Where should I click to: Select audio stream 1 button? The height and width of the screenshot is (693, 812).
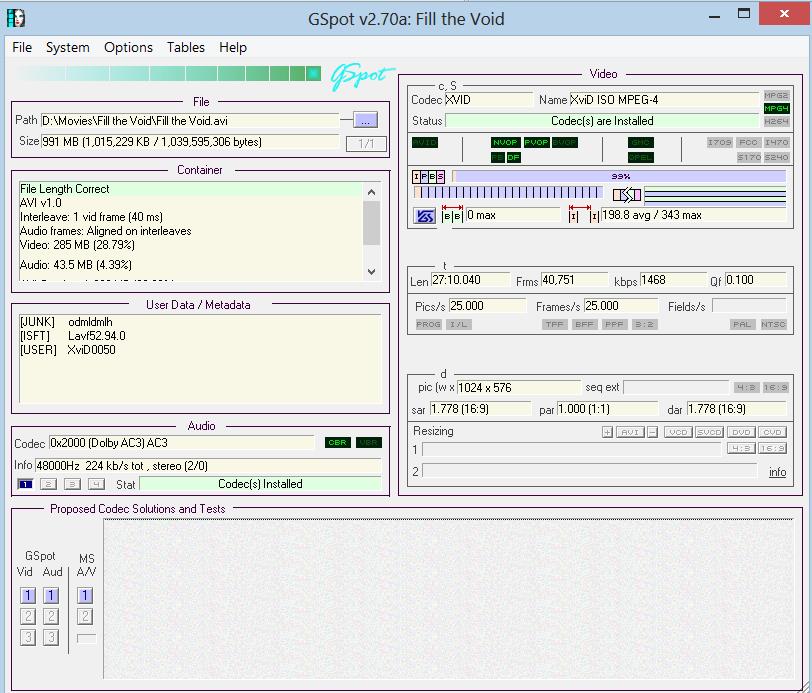click(25, 484)
